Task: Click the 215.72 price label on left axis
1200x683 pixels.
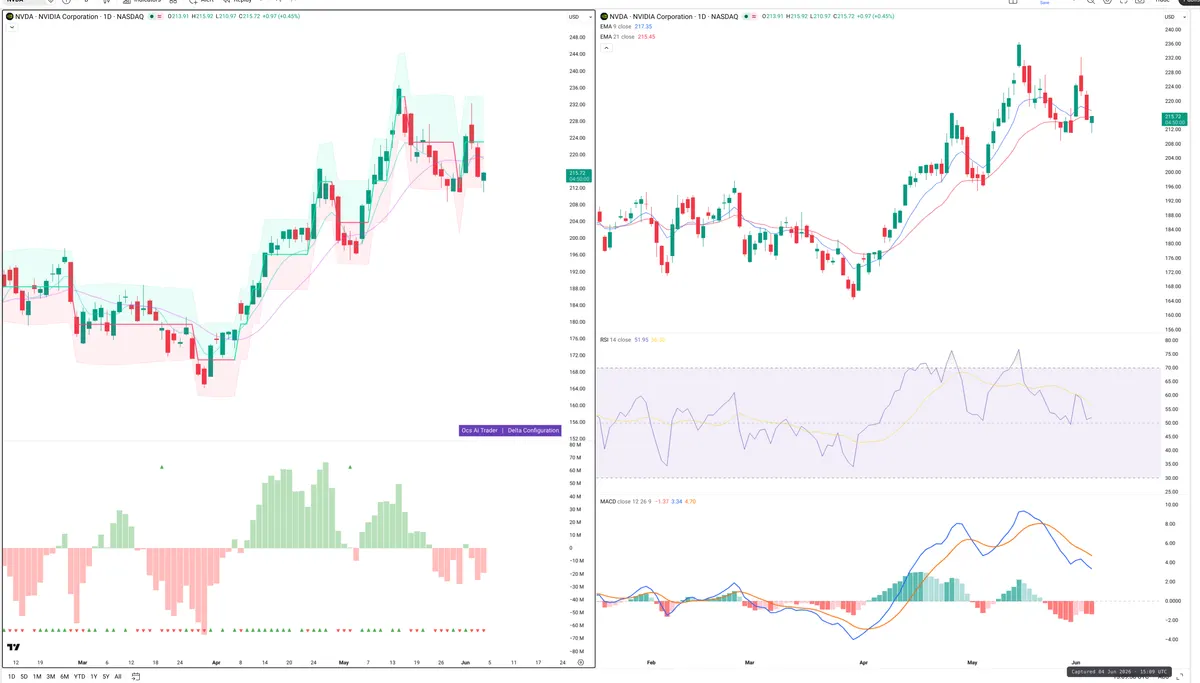Action: pyautogui.click(x=577, y=176)
